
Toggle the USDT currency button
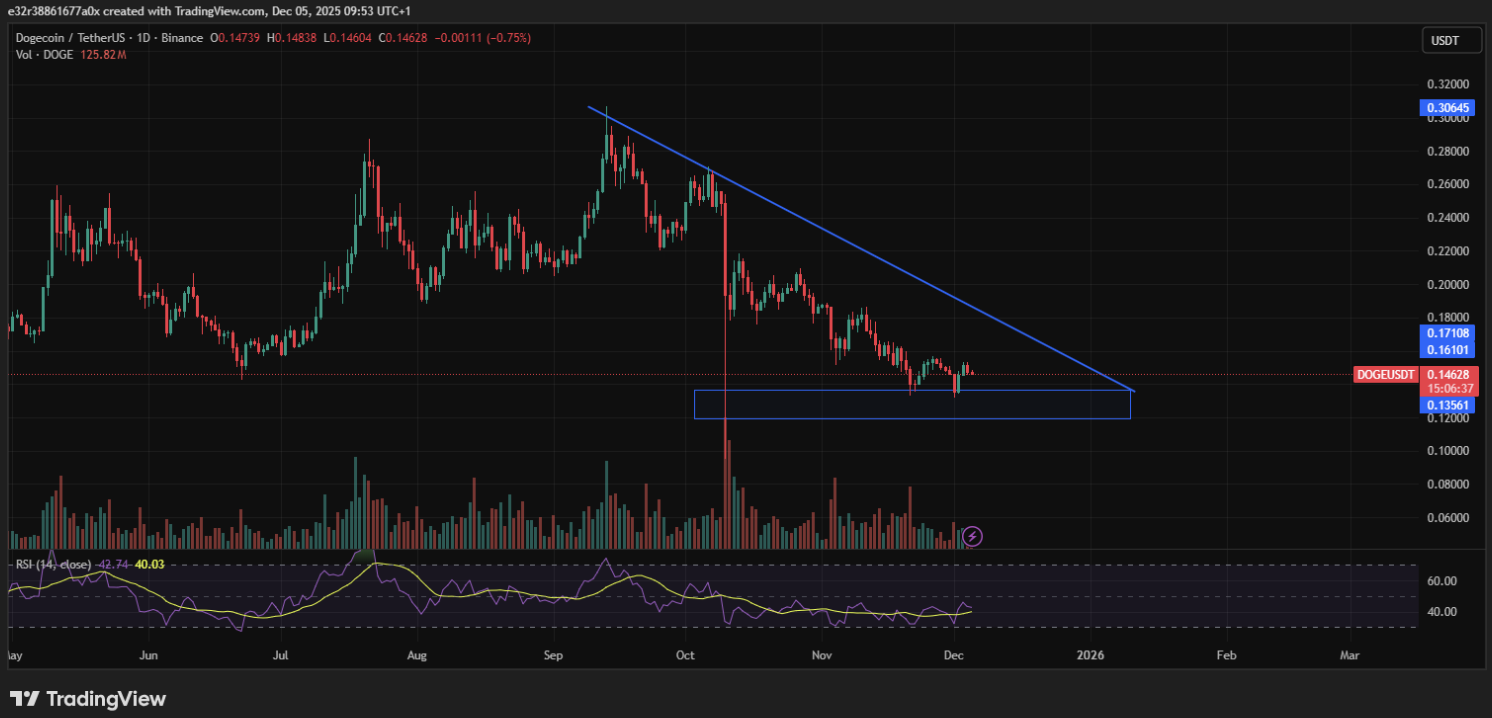point(1451,40)
